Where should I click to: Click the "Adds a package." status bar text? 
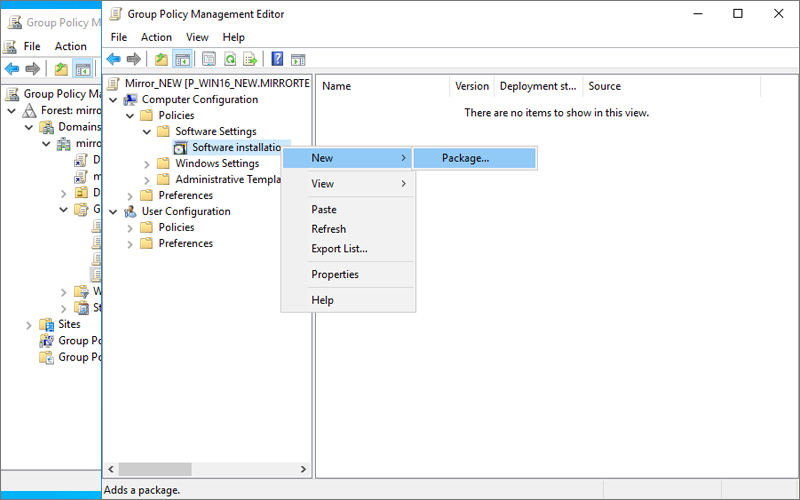[142, 490]
